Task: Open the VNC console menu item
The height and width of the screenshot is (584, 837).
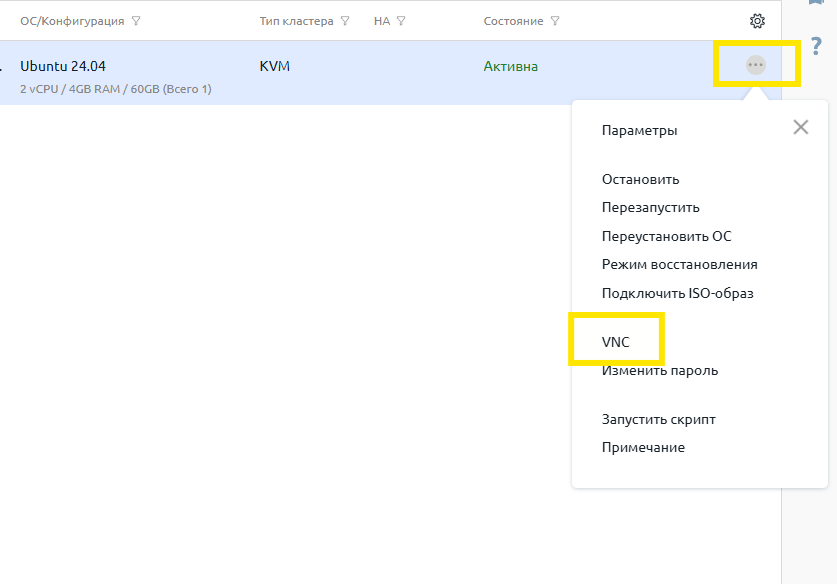Action: pyautogui.click(x=615, y=342)
